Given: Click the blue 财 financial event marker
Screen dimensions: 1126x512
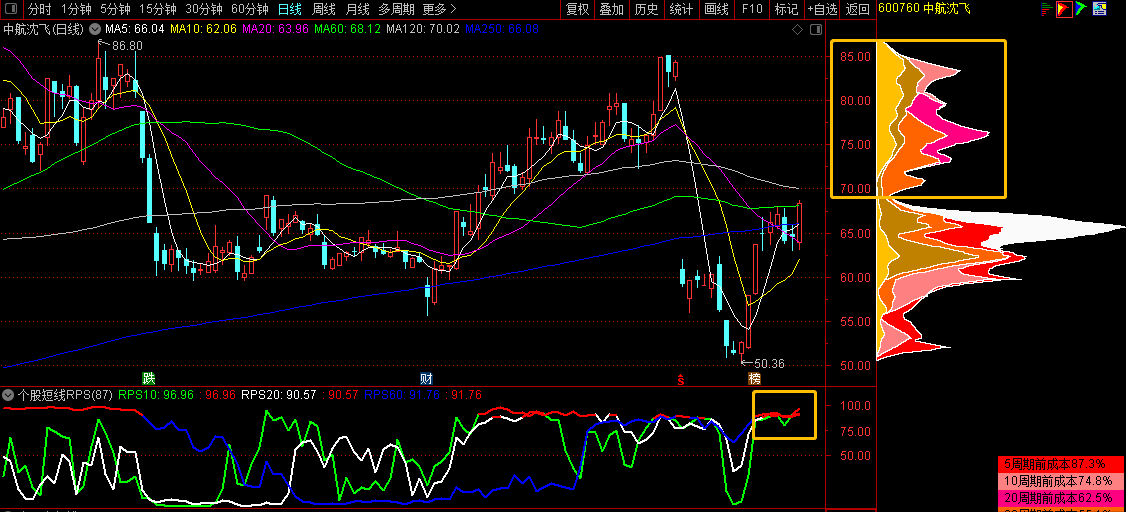Looking at the screenshot, I should (x=426, y=378).
